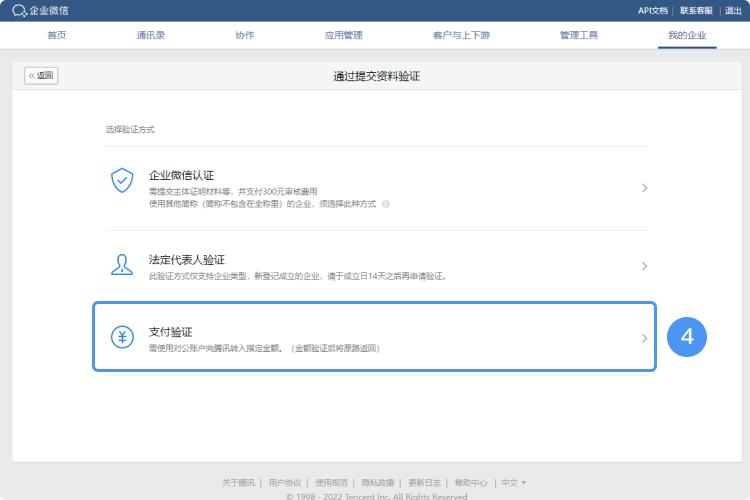Image resolution: width=750 pixels, height=500 pixels.
Task: Click the 联系客服 link
Action: click(x=696, y=10)
